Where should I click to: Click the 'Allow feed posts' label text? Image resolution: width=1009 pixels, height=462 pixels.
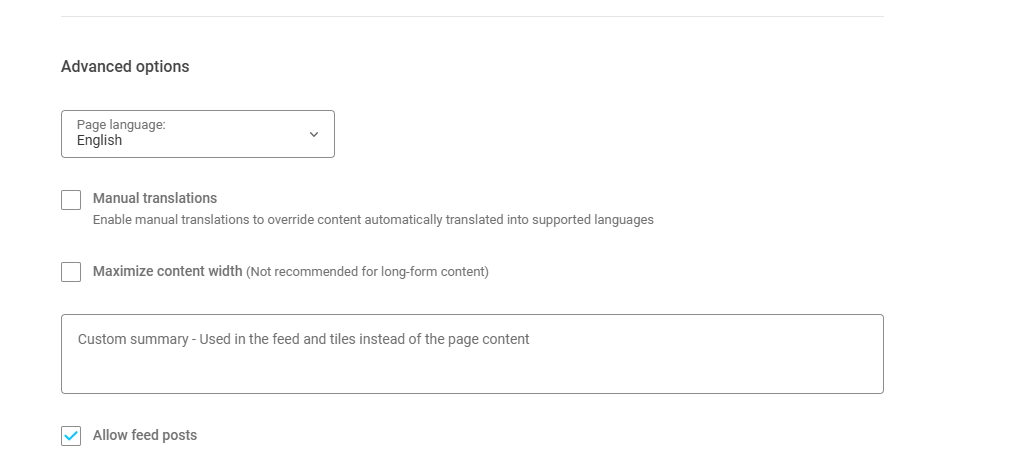point(145,435)
